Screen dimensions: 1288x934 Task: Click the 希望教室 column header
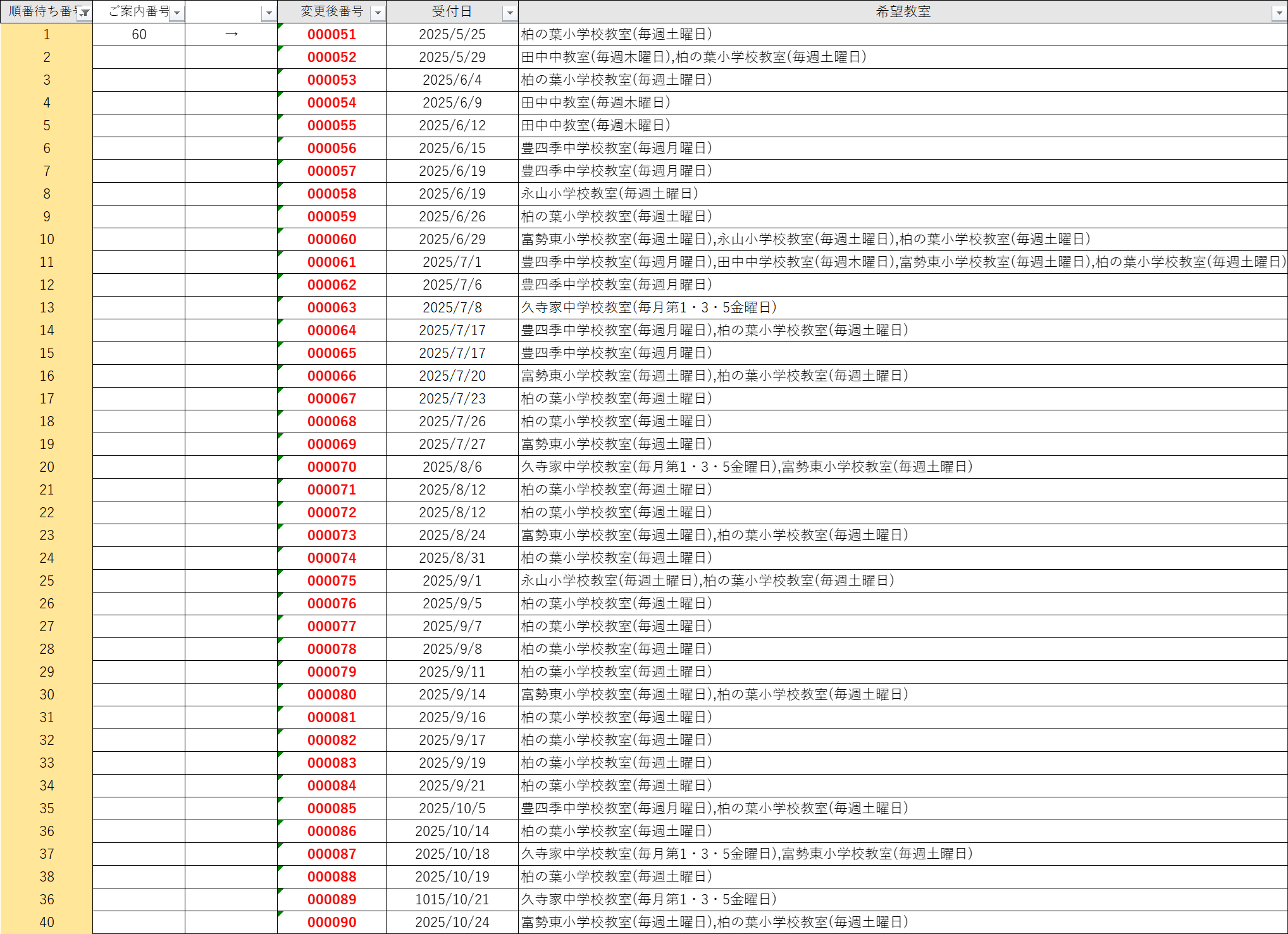[902, 11]
